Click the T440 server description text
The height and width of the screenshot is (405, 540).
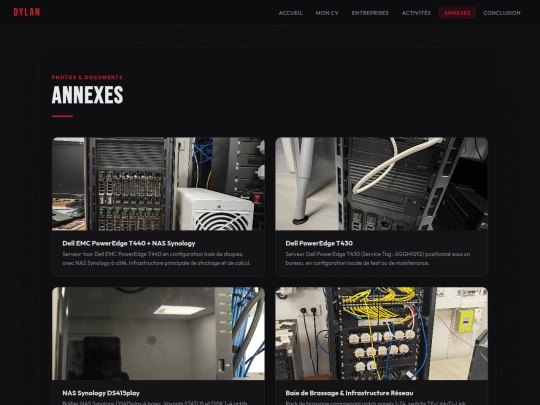pyautogui.click(x=156, y=259)
